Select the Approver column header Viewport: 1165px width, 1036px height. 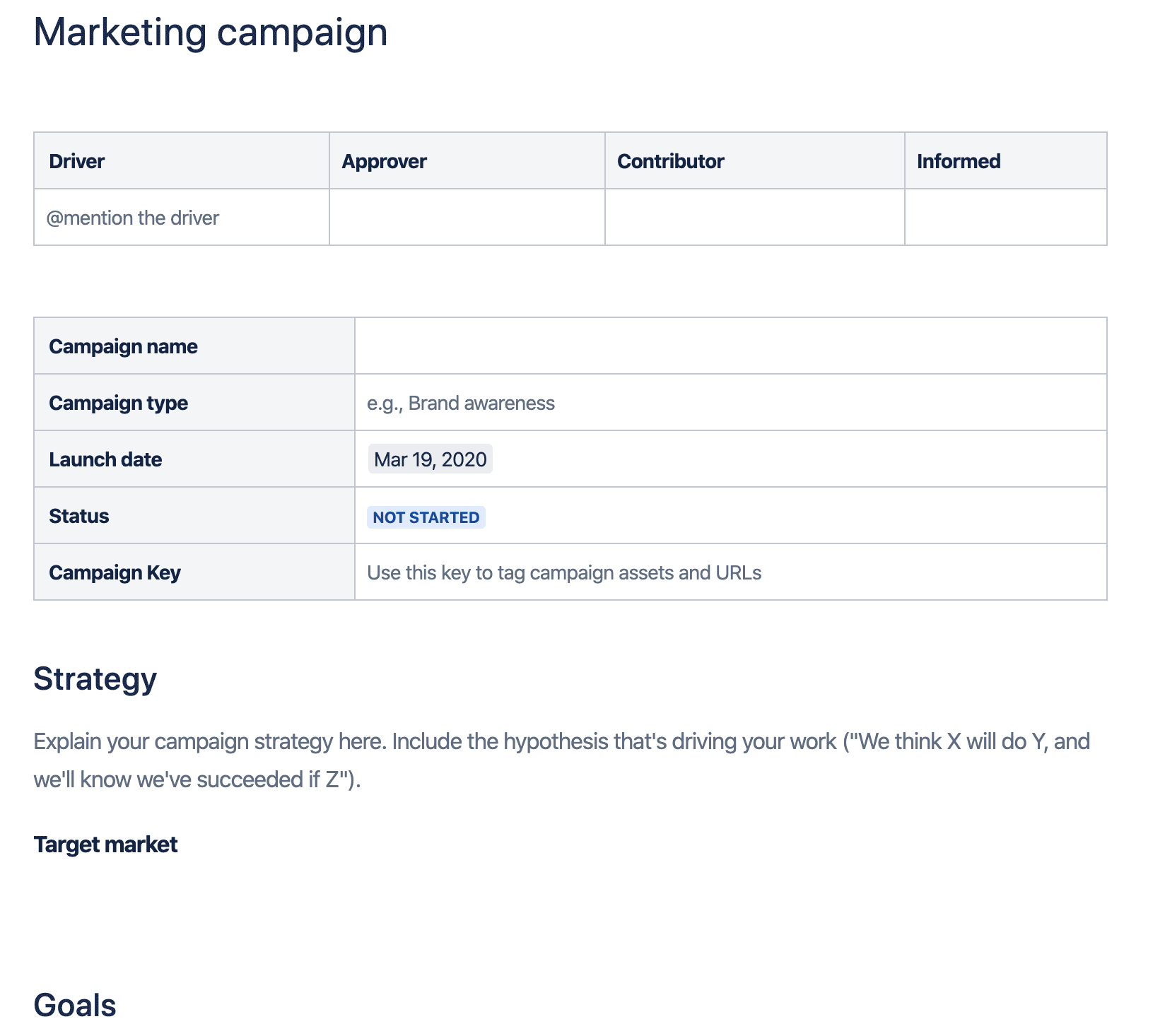coord(467,160)
